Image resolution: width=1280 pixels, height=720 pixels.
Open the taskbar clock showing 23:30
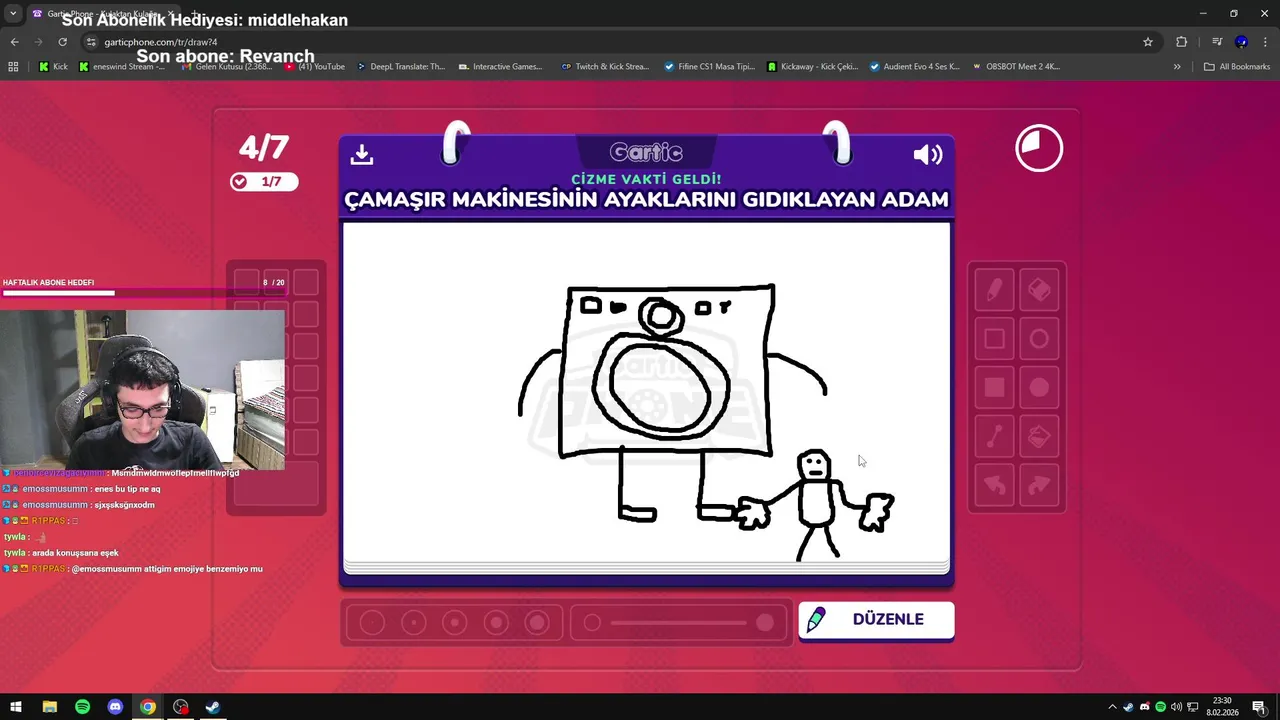1222,707
